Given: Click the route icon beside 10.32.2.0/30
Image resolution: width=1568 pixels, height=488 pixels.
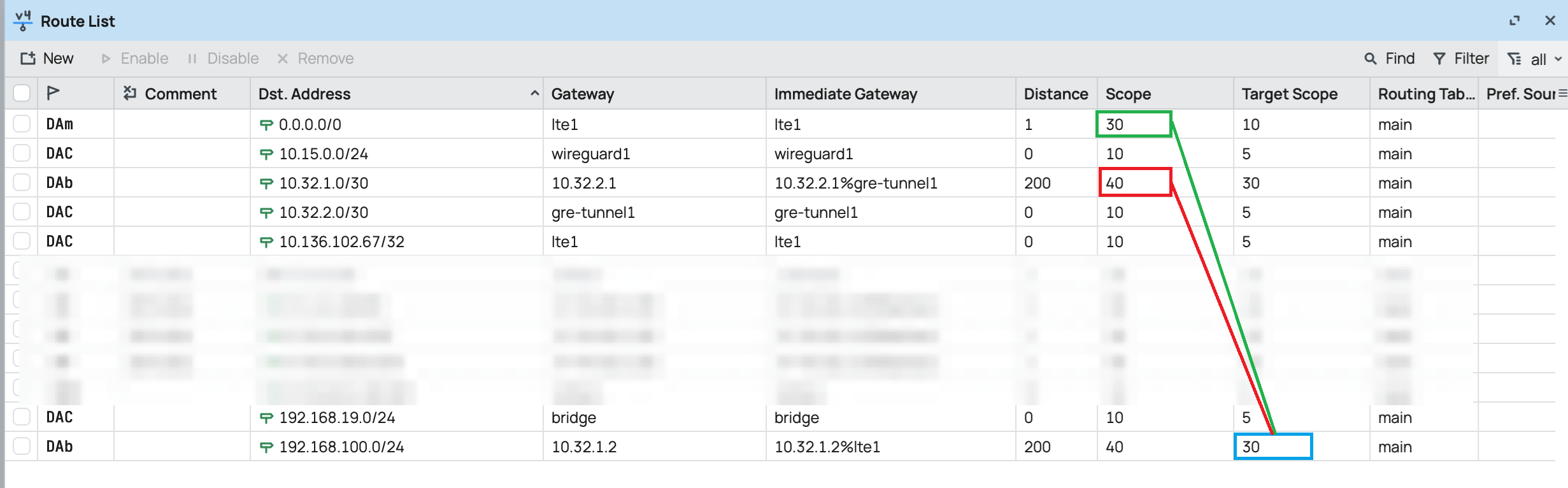Looking at the screenshot, I should (266, 213).
